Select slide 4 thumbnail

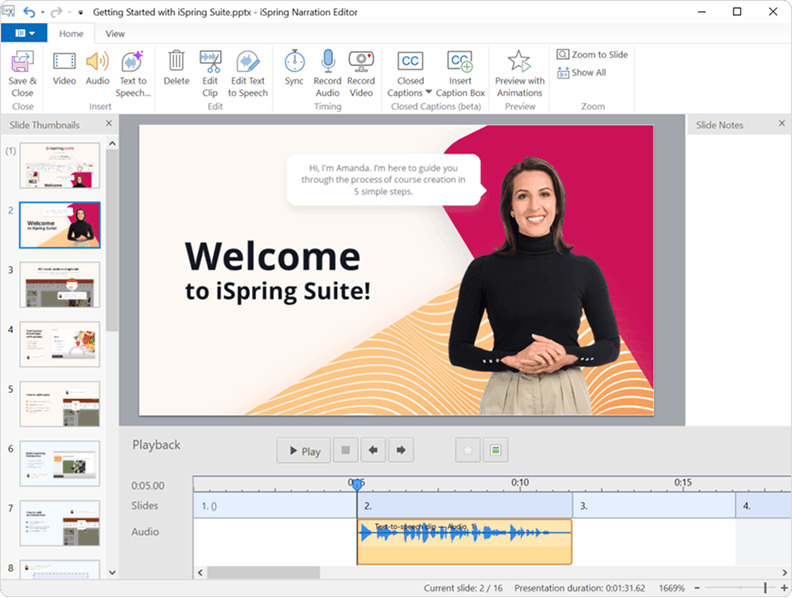[x=60, y=344]
